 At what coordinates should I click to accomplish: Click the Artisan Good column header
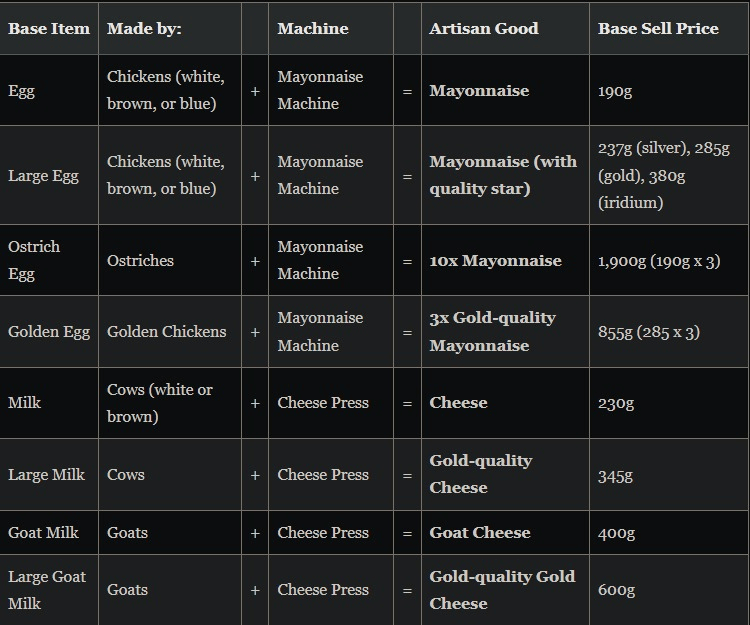(x=484, y=29)
